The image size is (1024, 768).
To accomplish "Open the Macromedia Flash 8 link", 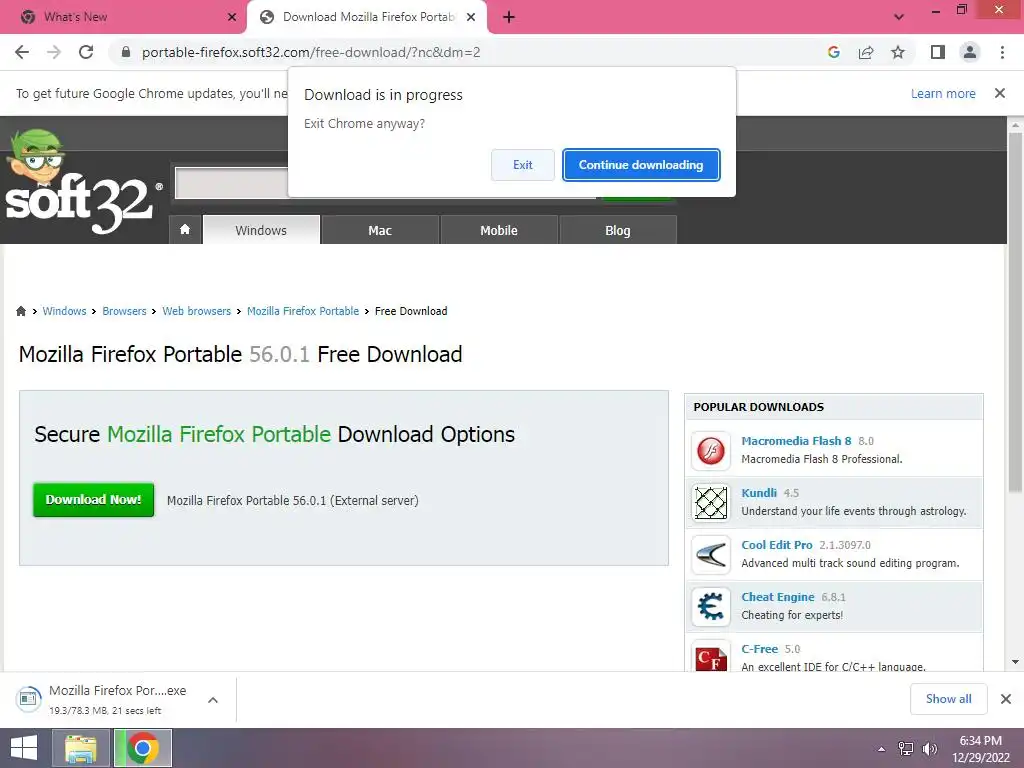I will point(796,441).
